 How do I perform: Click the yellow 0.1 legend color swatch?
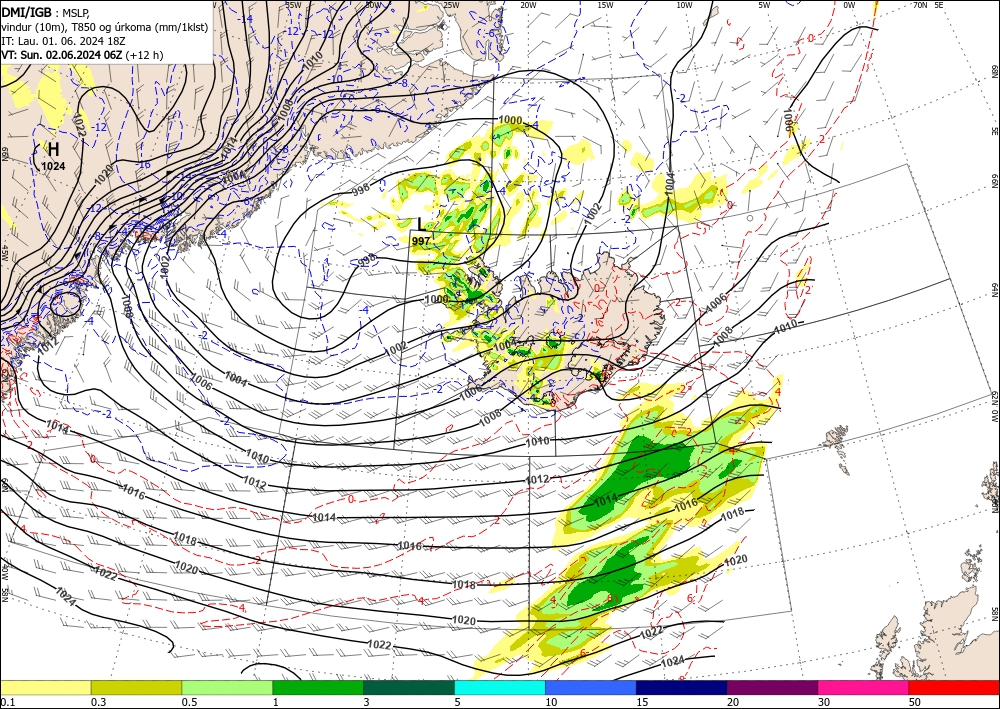[x=46, y=687]
